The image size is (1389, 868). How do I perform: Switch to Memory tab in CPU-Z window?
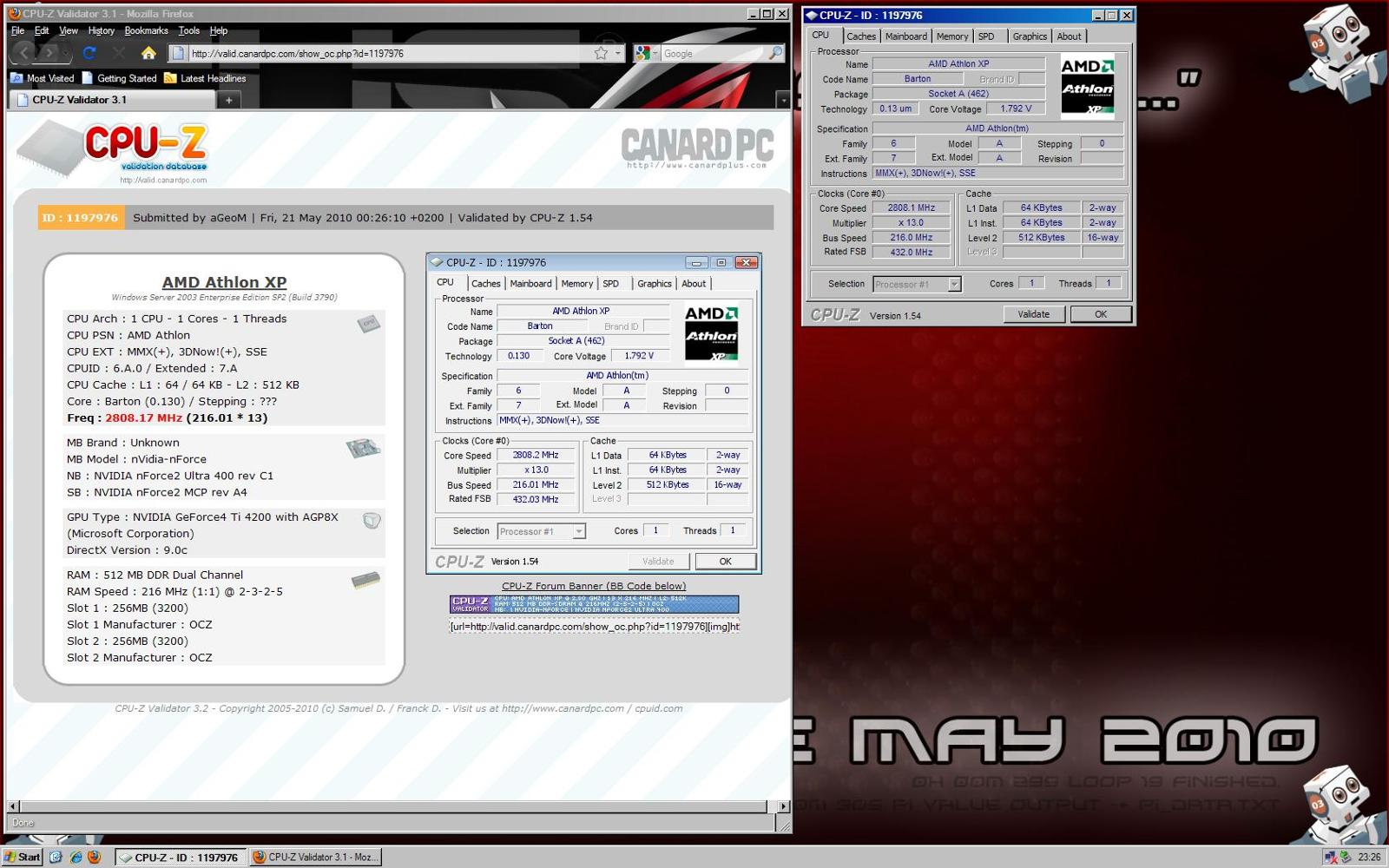click(952, 36)
